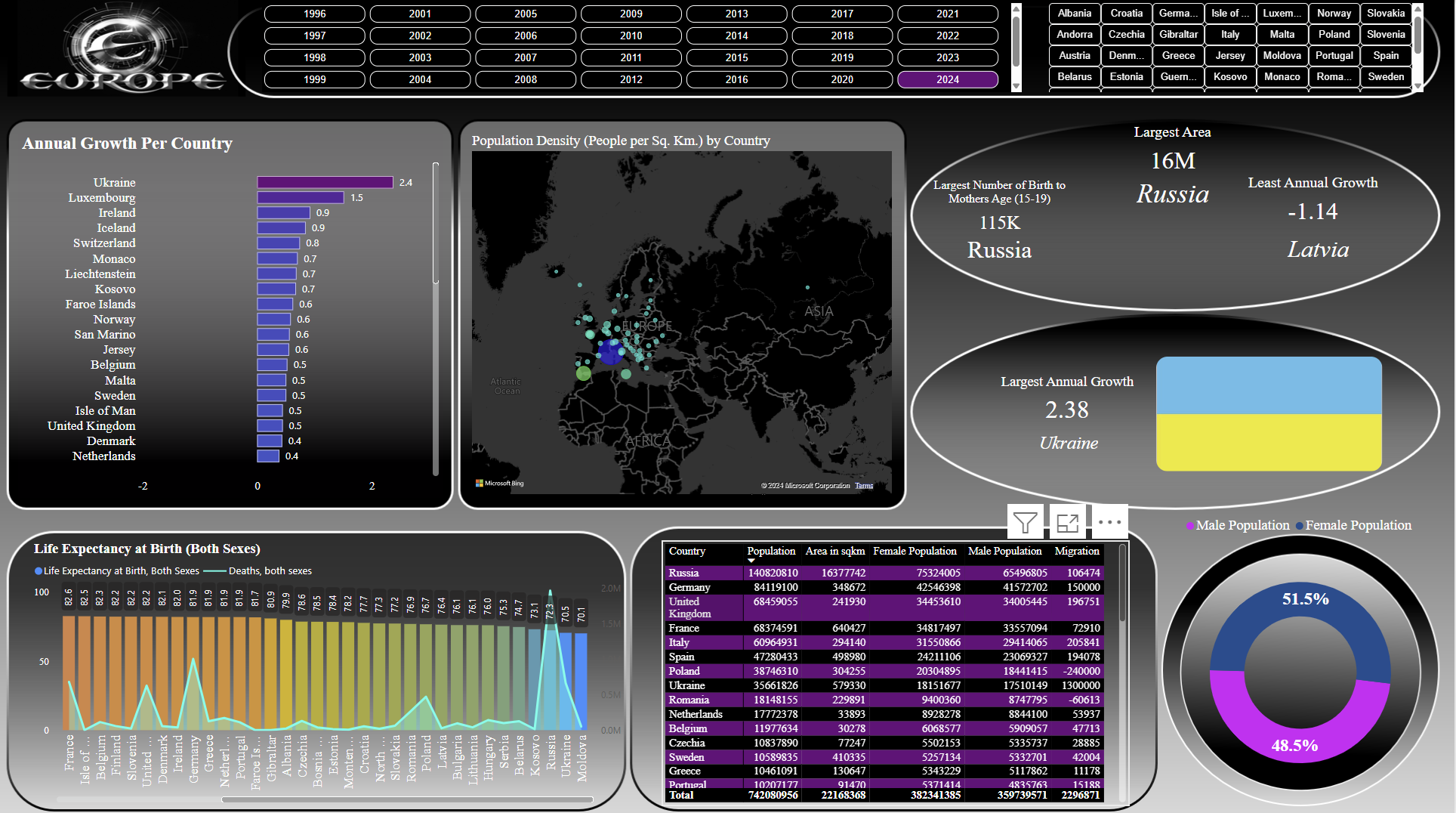Select the Female Population legend item
Viewport: 1456px width, 813px height.
pos(1357,525)
